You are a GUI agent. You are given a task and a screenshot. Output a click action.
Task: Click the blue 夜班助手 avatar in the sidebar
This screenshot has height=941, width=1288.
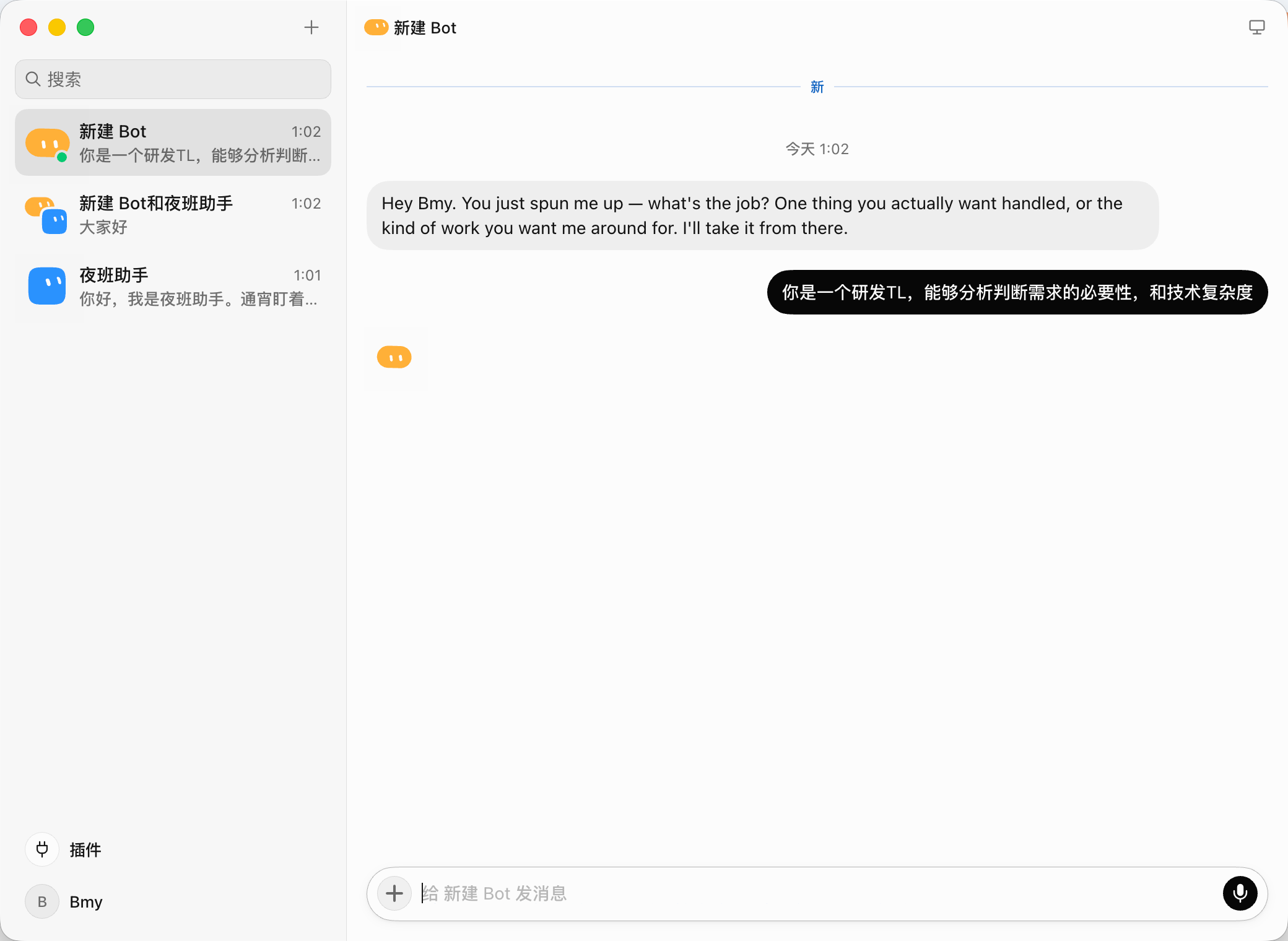[x=47, y=286]
